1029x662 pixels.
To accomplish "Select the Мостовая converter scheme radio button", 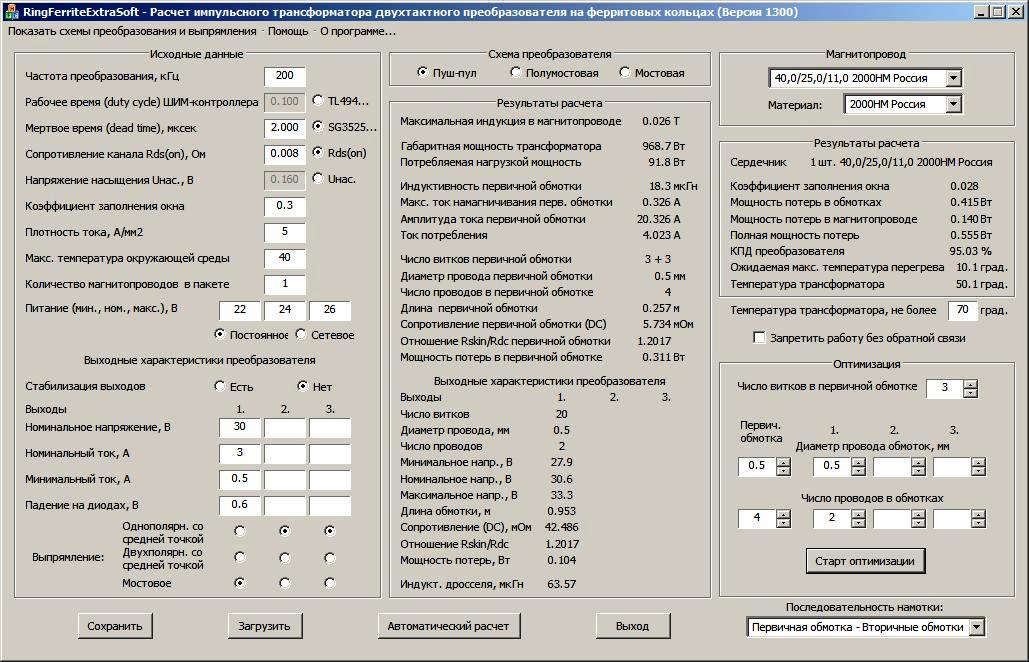I will point(625,73).
